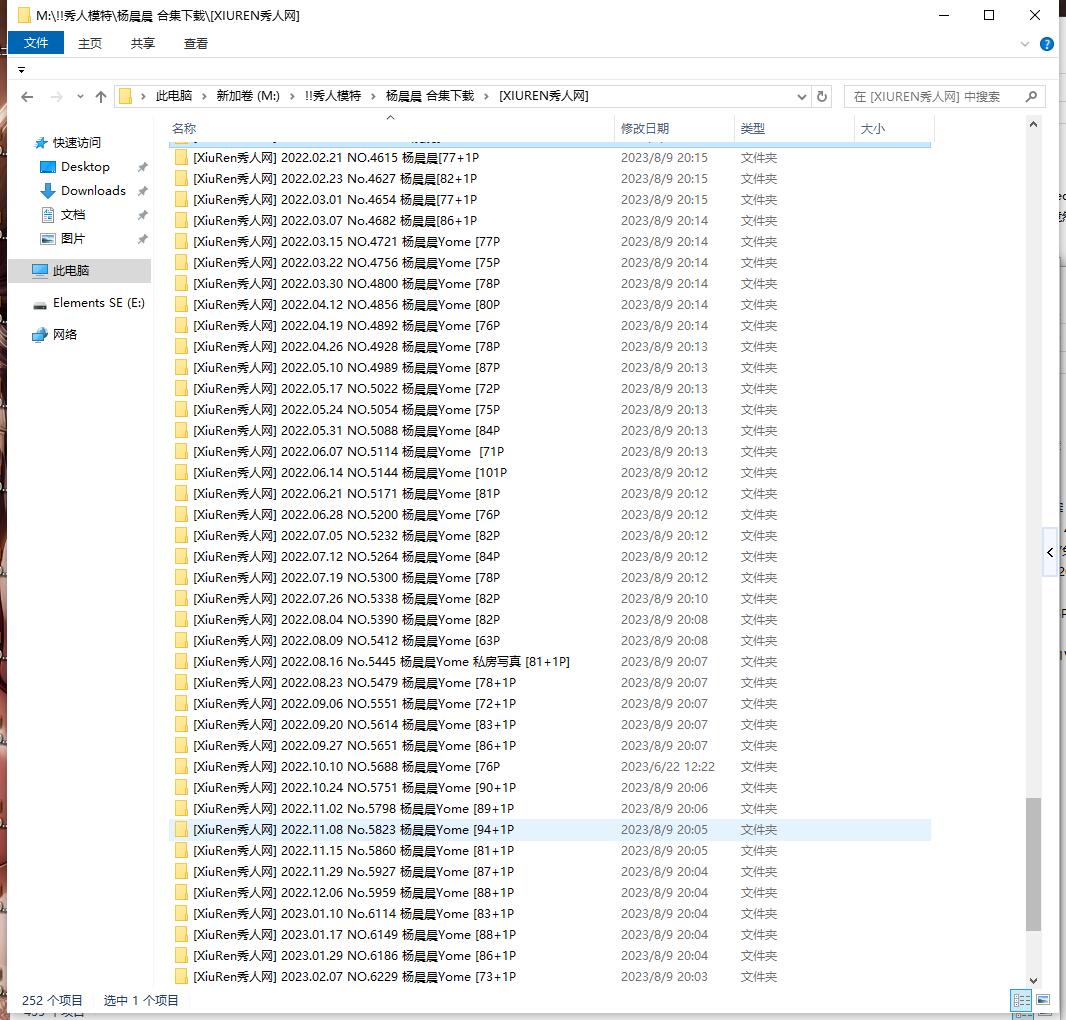Go up one folder level
Viewport: 1066px width, 1020px height.
click(101, 97)
